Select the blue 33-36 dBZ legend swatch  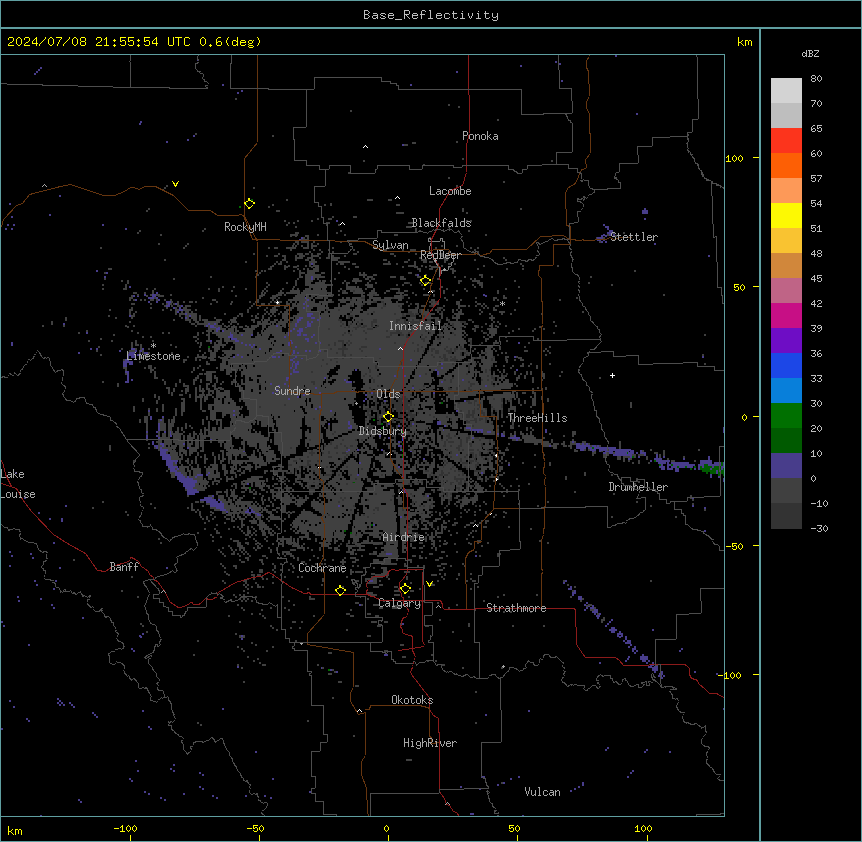(786, 365)
